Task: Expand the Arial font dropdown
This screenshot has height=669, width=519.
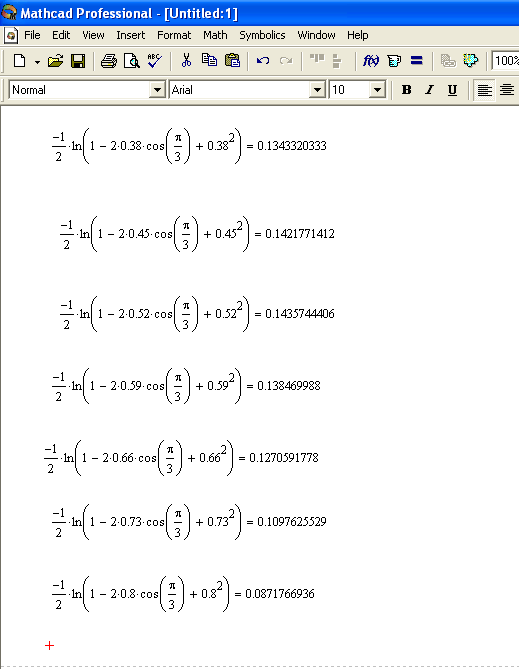Action: tap(317, 90)
